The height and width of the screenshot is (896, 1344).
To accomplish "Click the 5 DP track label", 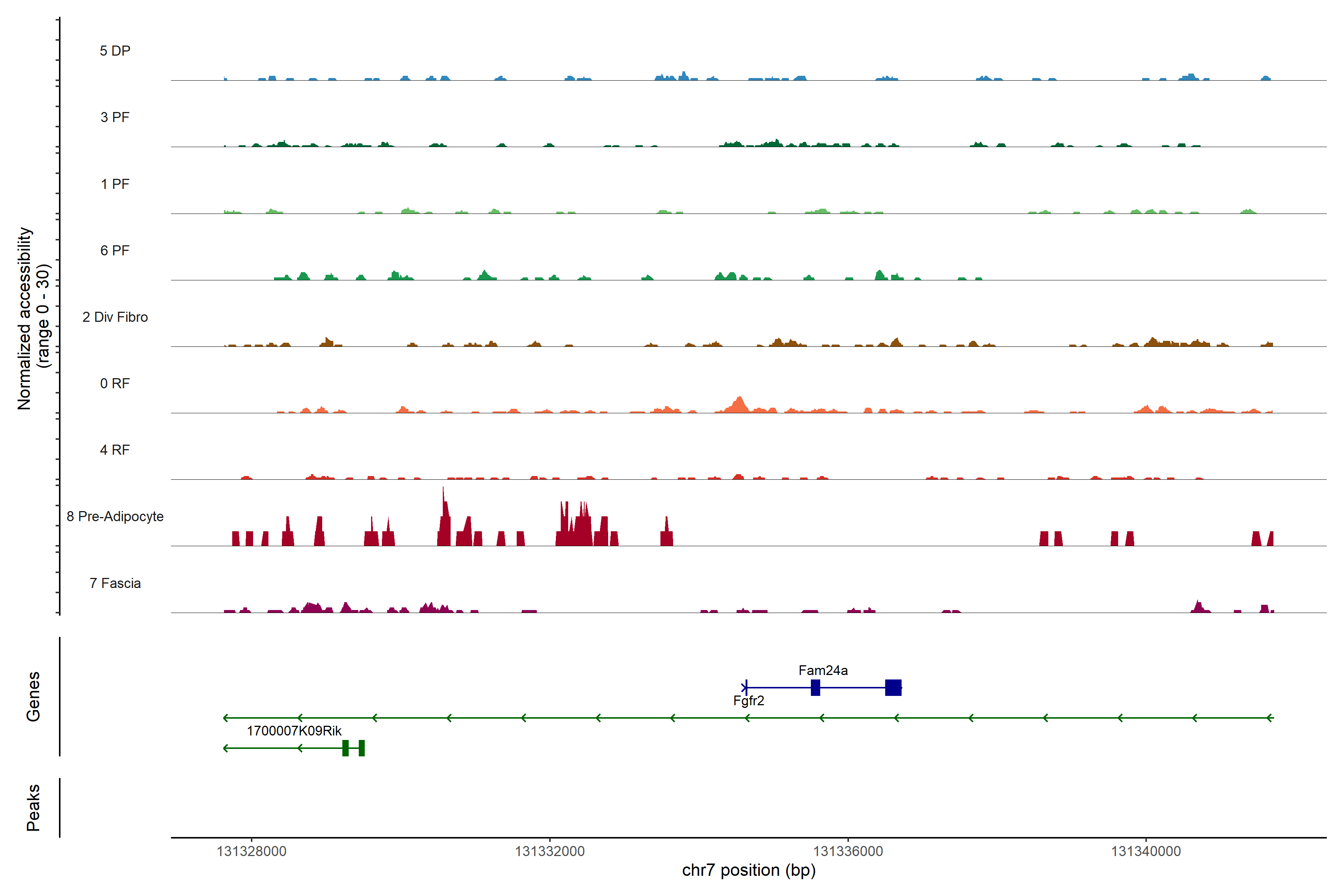I will 115,51.
